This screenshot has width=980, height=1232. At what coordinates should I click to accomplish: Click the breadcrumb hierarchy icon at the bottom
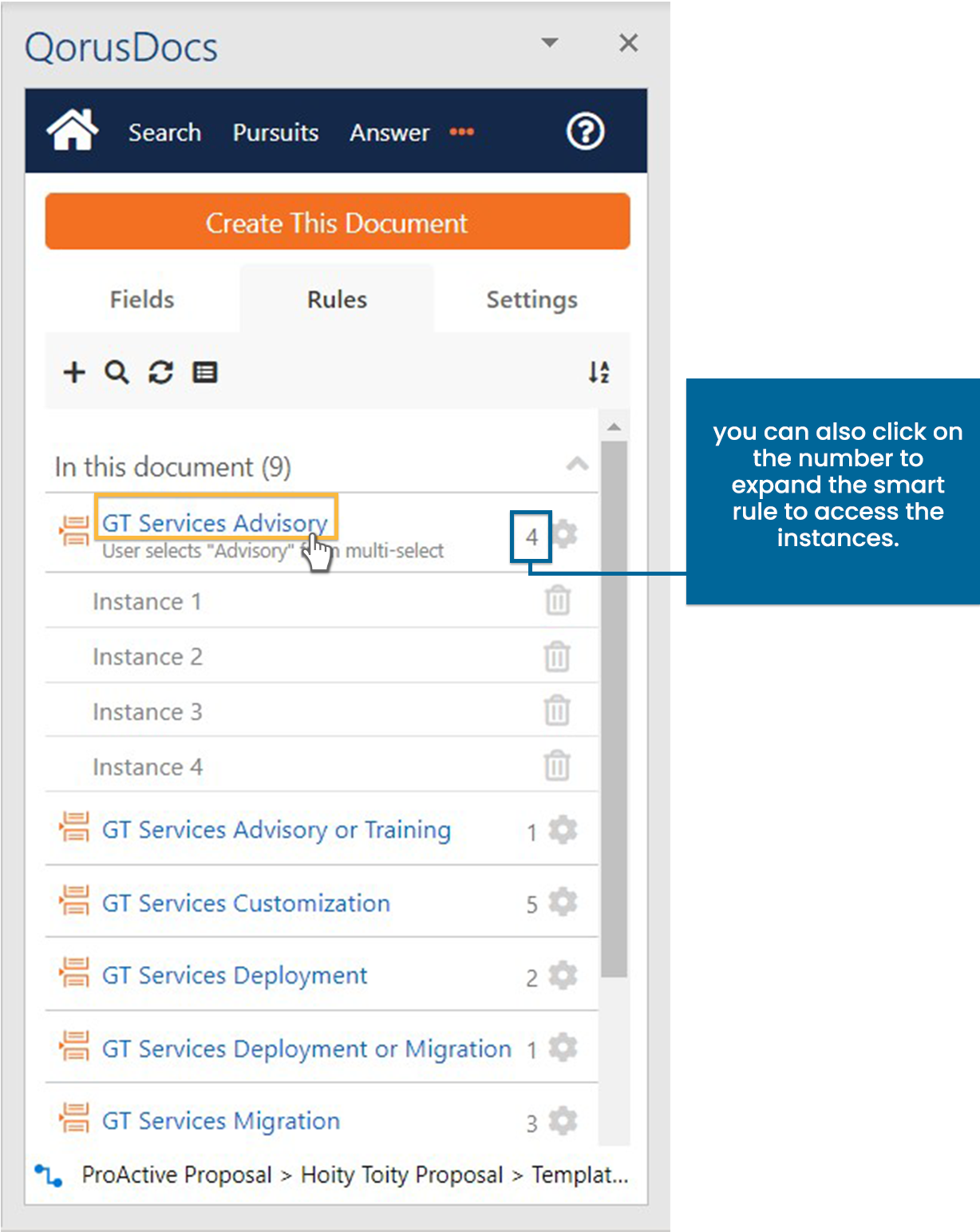coord(49,1175)
